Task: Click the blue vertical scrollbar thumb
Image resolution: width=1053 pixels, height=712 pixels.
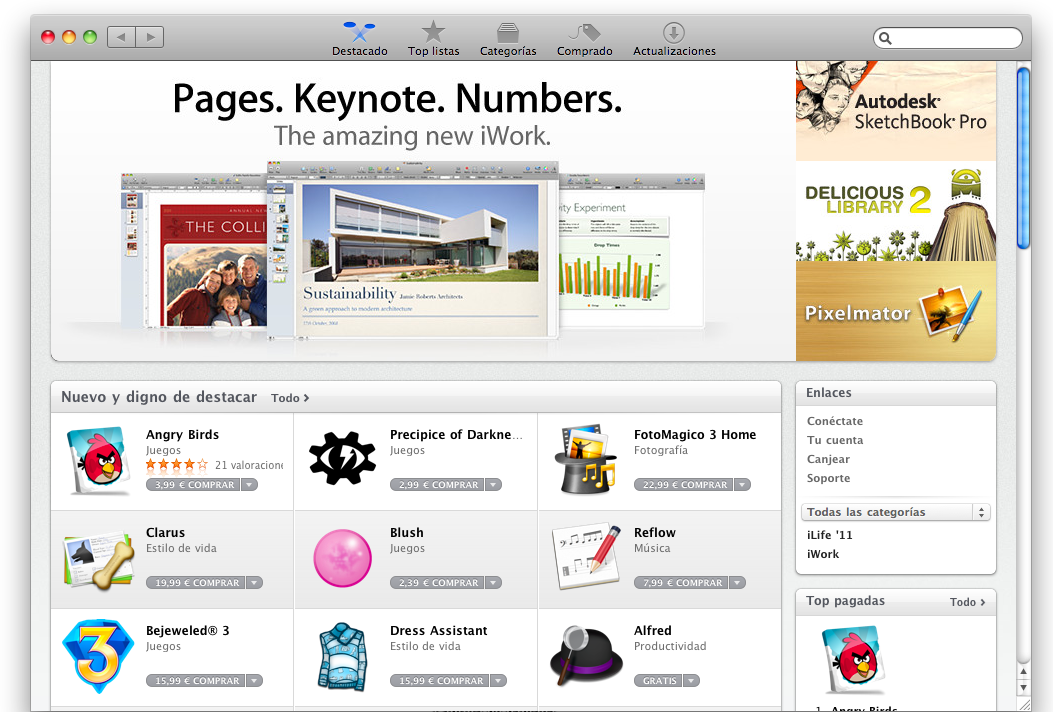Action: [1023, 158]
